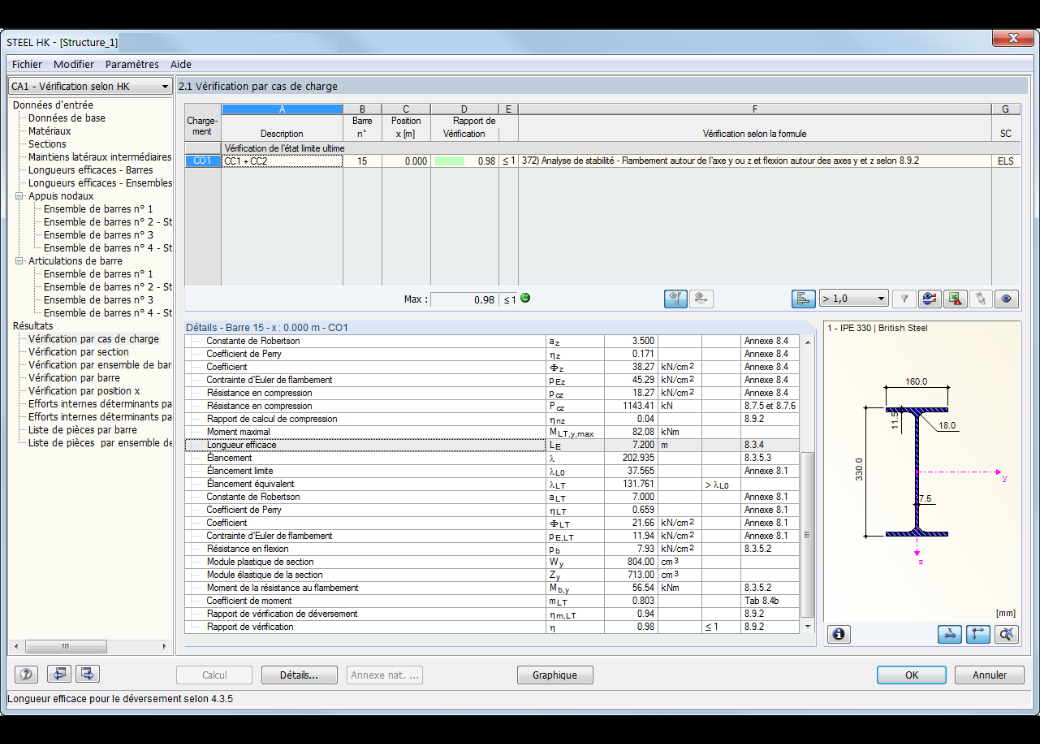1040x744 pixels.
Task: Open the Modifier menu
Action: [74, 64]
